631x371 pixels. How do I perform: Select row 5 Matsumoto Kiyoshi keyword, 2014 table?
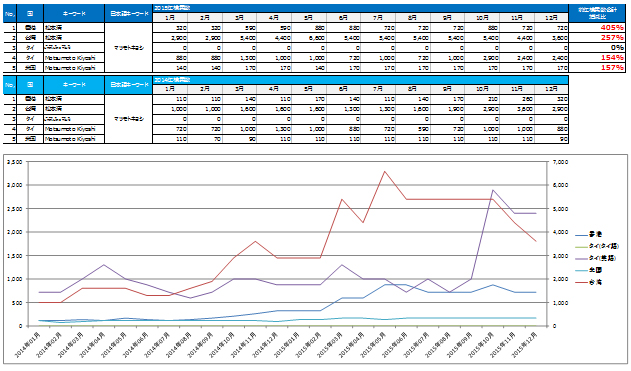74,139
